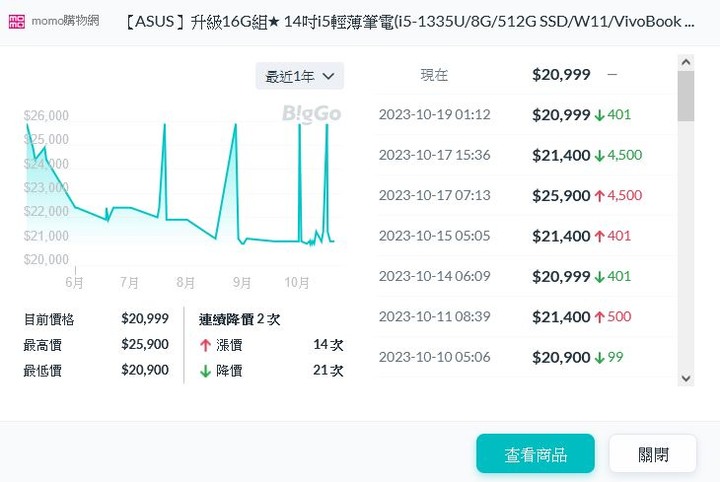Viewport: 720px width, 482px height.
Task: Click the 21 次 price drop count
Action: coord(328,370)
